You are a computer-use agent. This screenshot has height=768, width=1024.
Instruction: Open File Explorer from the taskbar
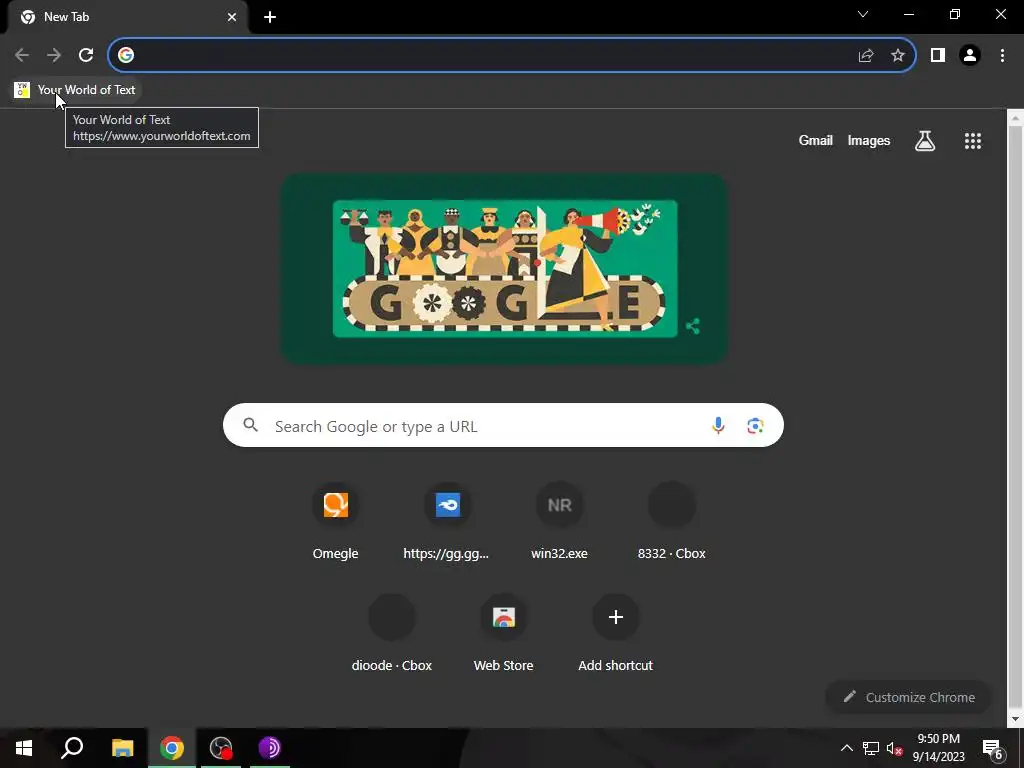pos(122,748)
